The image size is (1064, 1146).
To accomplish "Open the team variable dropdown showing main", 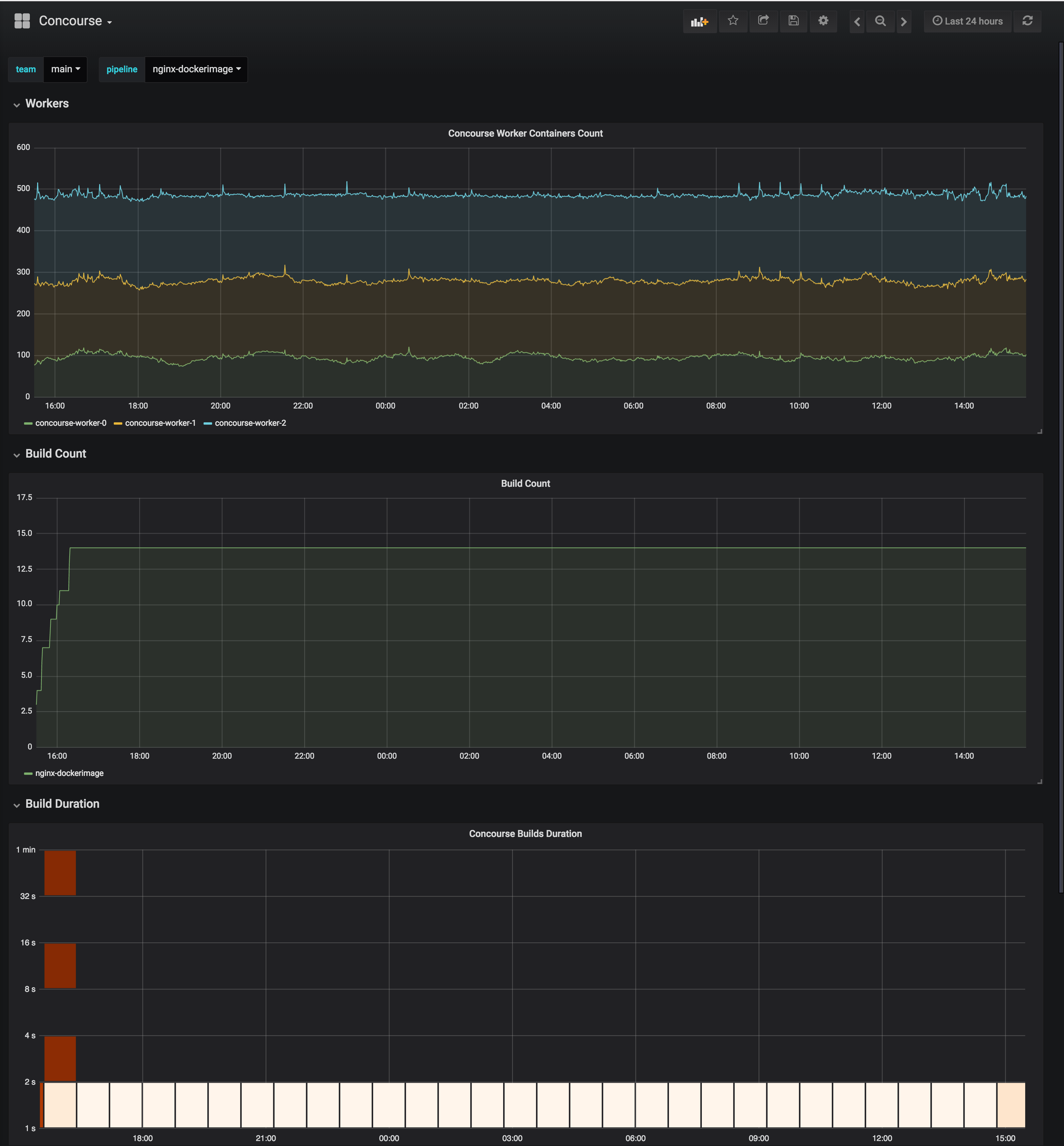I will coord(65,69).
